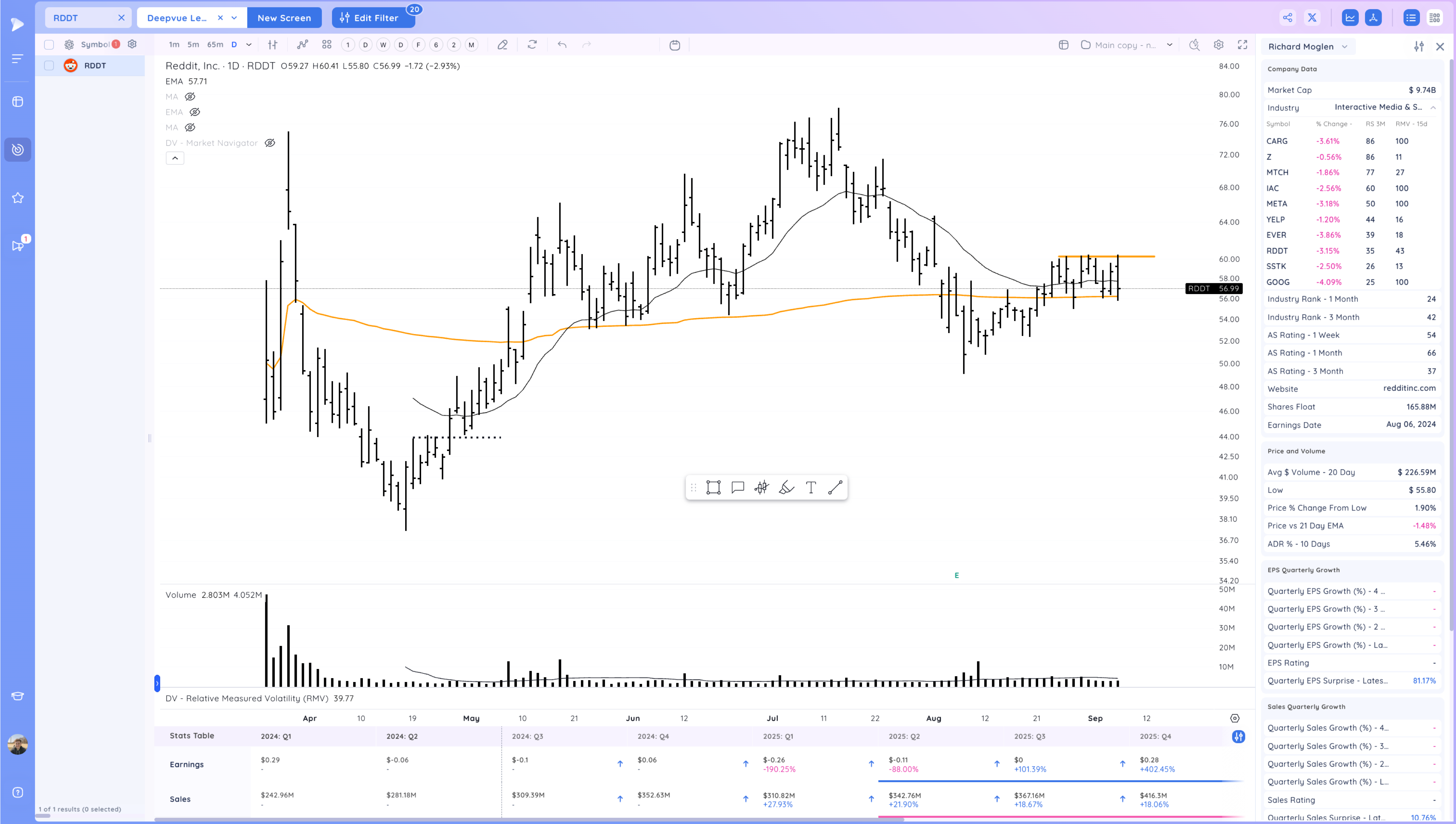Image resolution: width=1456 pixels, height=824 pixels.
Task: Open the favorites star in left sidebar
Action: click(17, 198)
